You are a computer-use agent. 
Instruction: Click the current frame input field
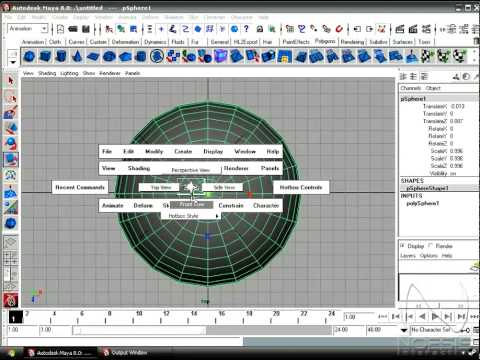pos(360,317)
